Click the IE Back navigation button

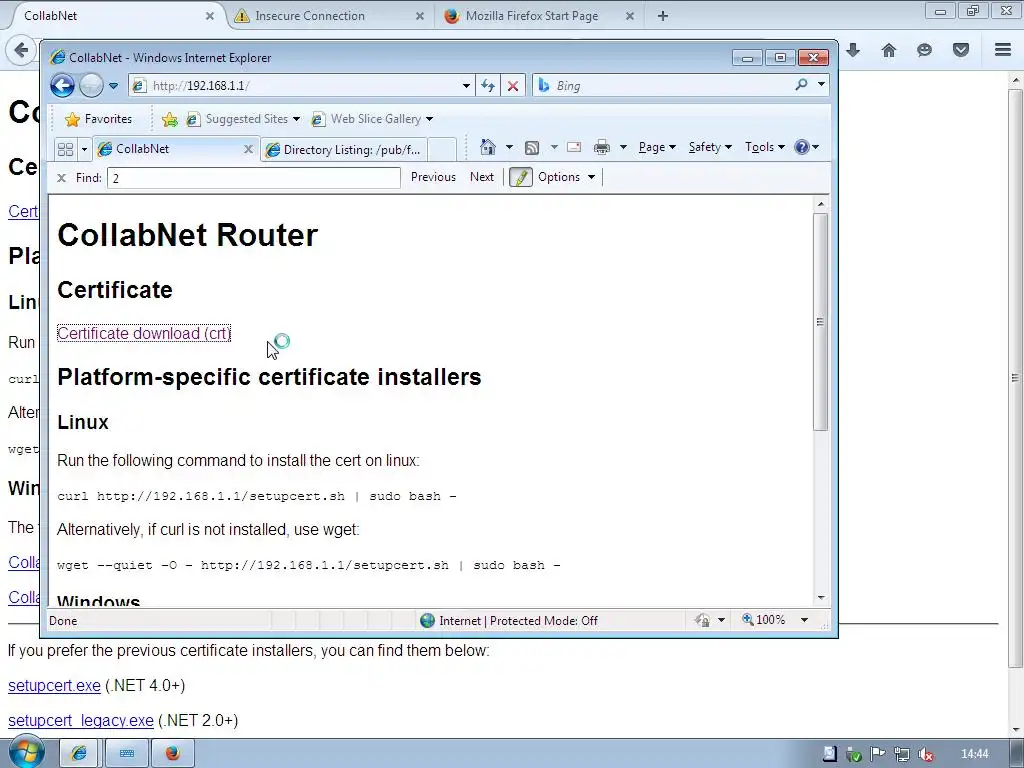coord(62,86)
